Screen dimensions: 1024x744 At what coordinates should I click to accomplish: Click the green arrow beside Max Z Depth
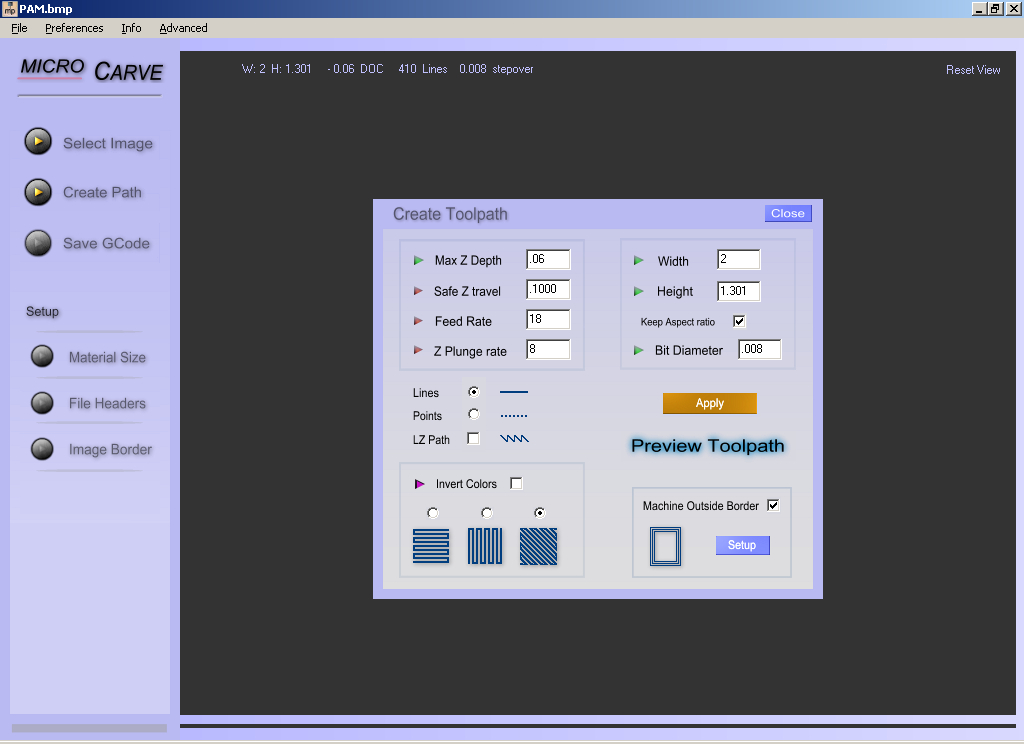(x=419, y=261)
